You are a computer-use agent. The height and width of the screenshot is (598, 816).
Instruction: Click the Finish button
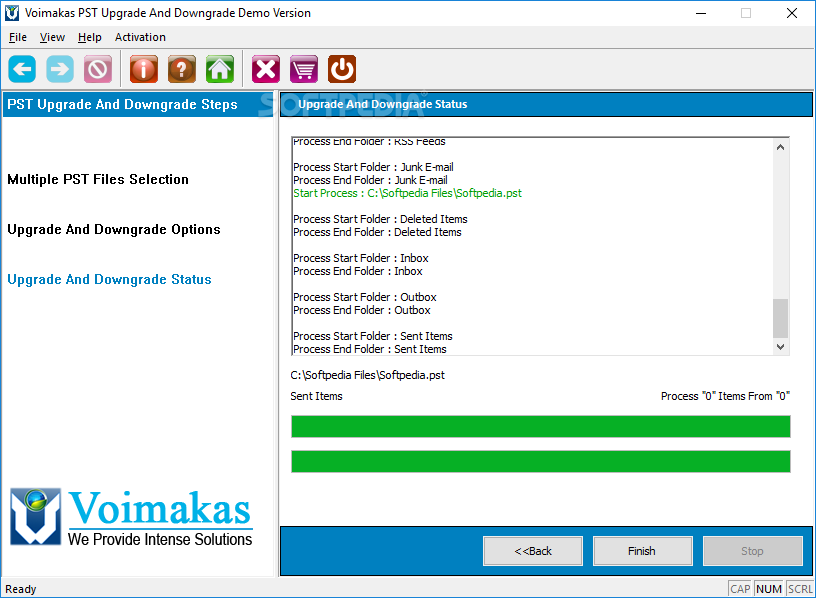coord(642,551)
